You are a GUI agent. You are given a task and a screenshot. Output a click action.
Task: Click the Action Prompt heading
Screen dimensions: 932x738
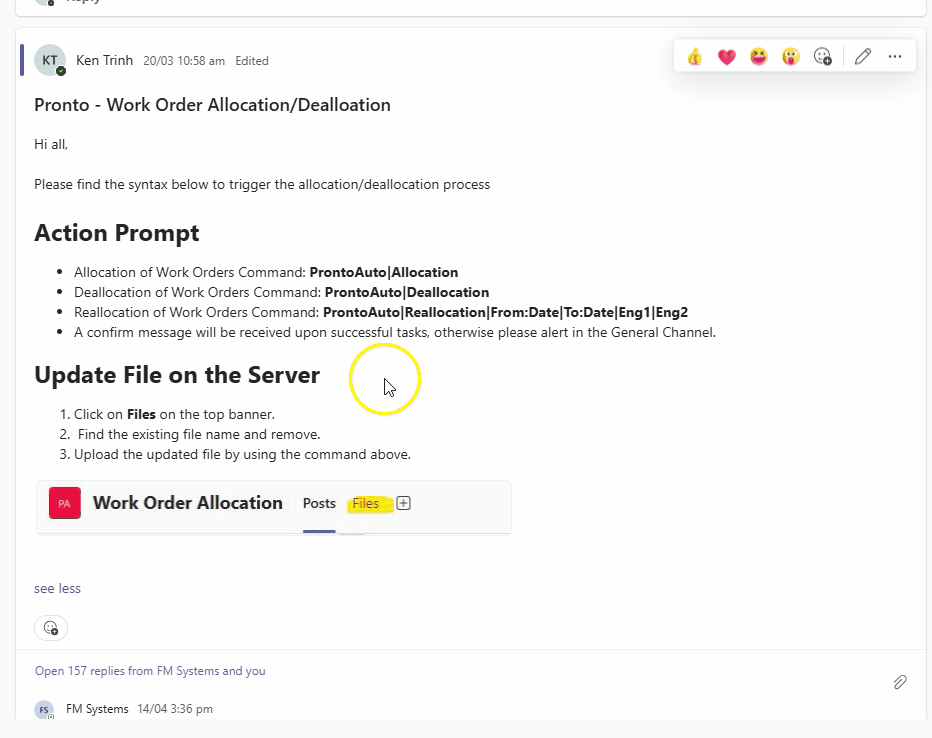(116, 233)
